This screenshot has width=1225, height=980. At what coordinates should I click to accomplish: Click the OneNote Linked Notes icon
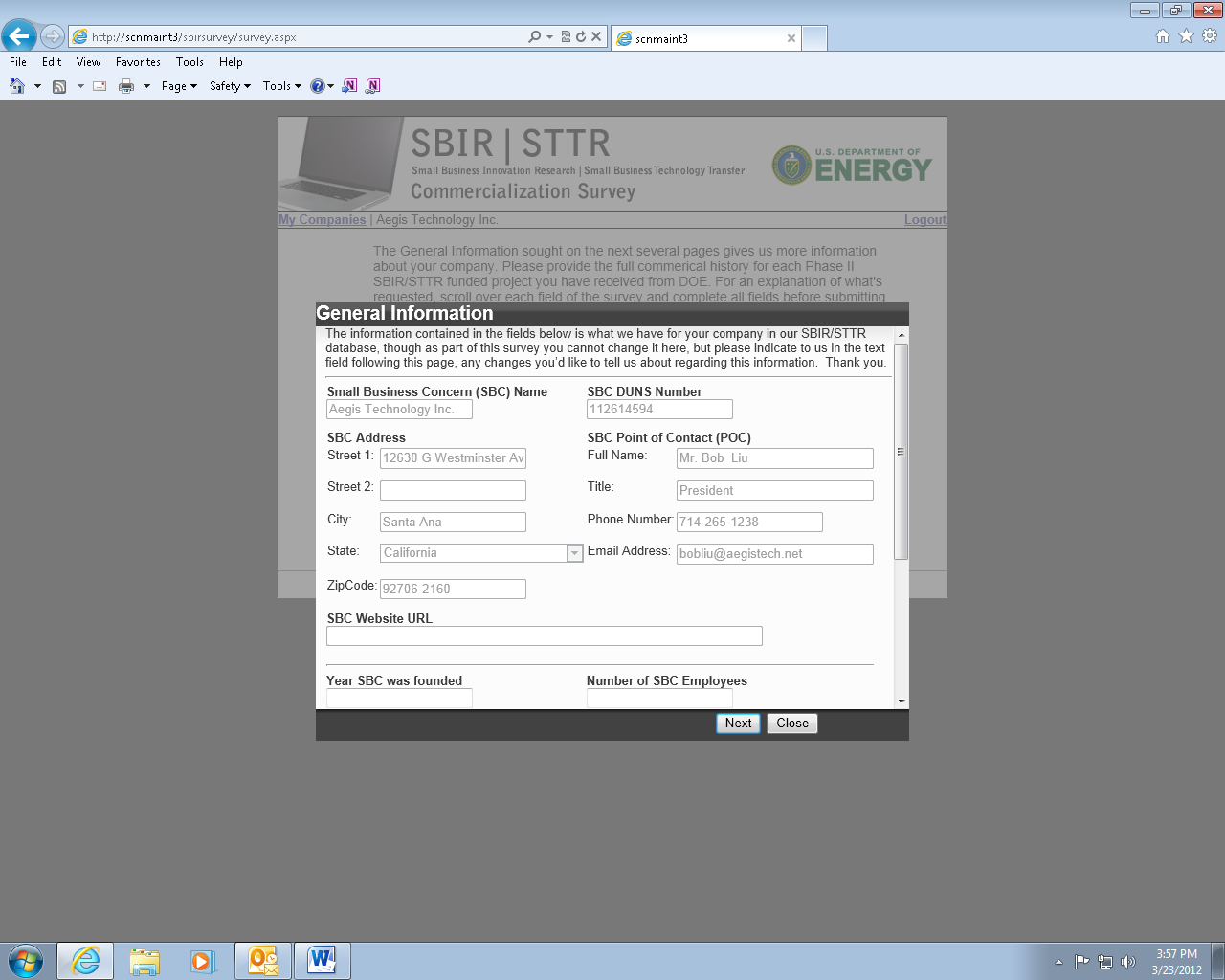373,86
